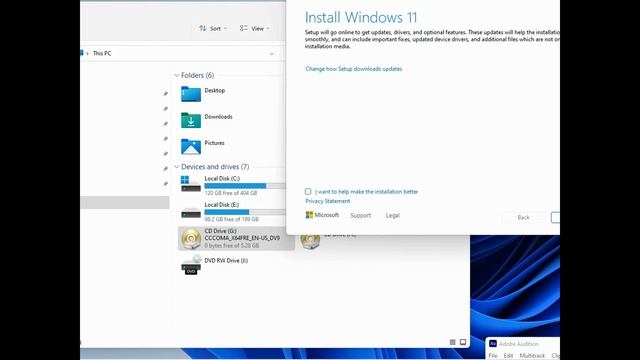Select the DVD RW Drive (J:) icon
Image resolution: width=640 pixels, height=360 pixels.
pos(191,264)
